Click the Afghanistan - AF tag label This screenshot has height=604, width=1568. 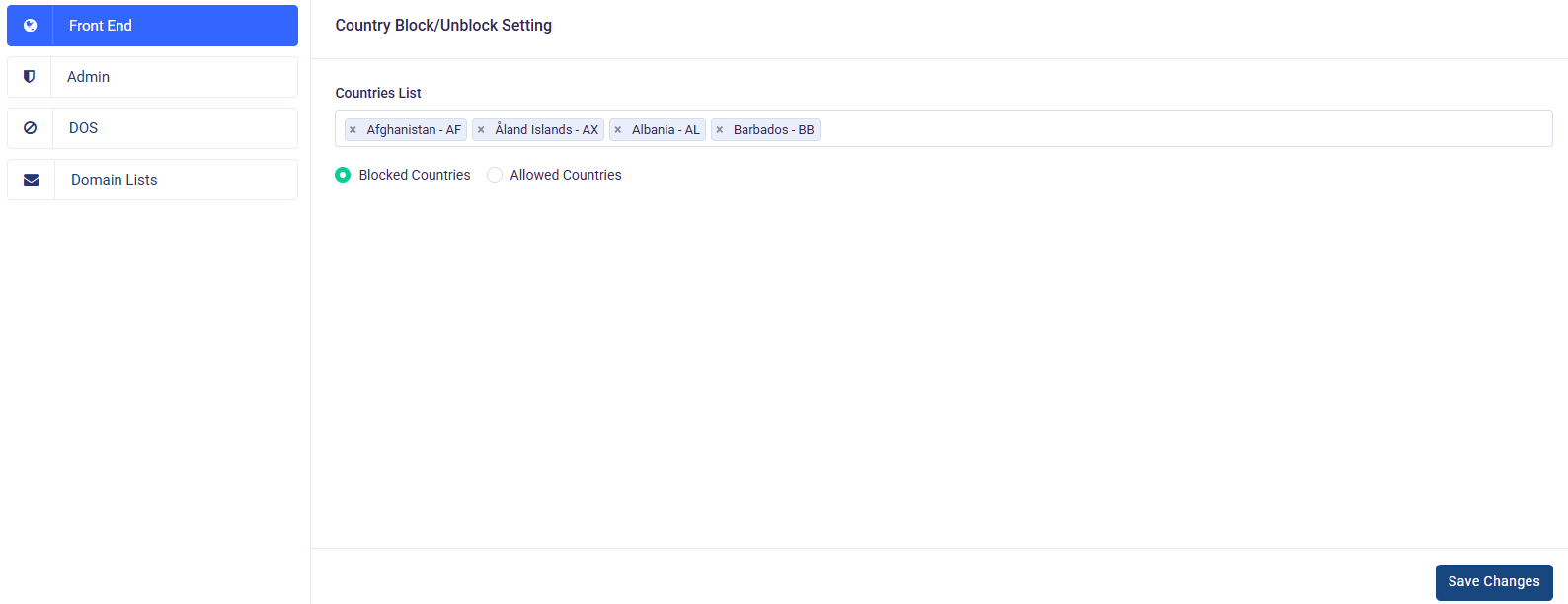click(414, 130)
